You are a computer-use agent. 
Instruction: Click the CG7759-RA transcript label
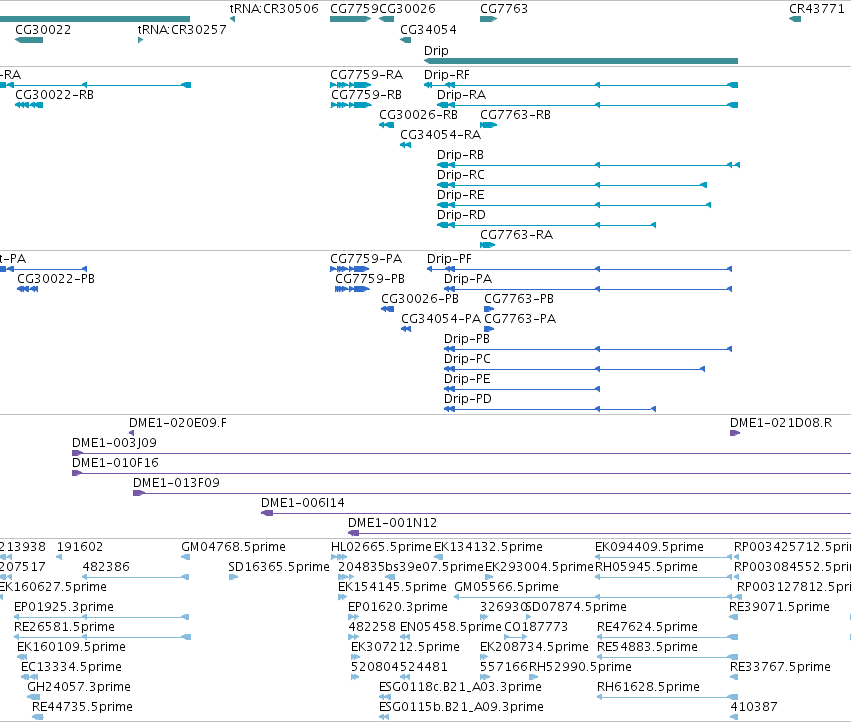(366, 75)
